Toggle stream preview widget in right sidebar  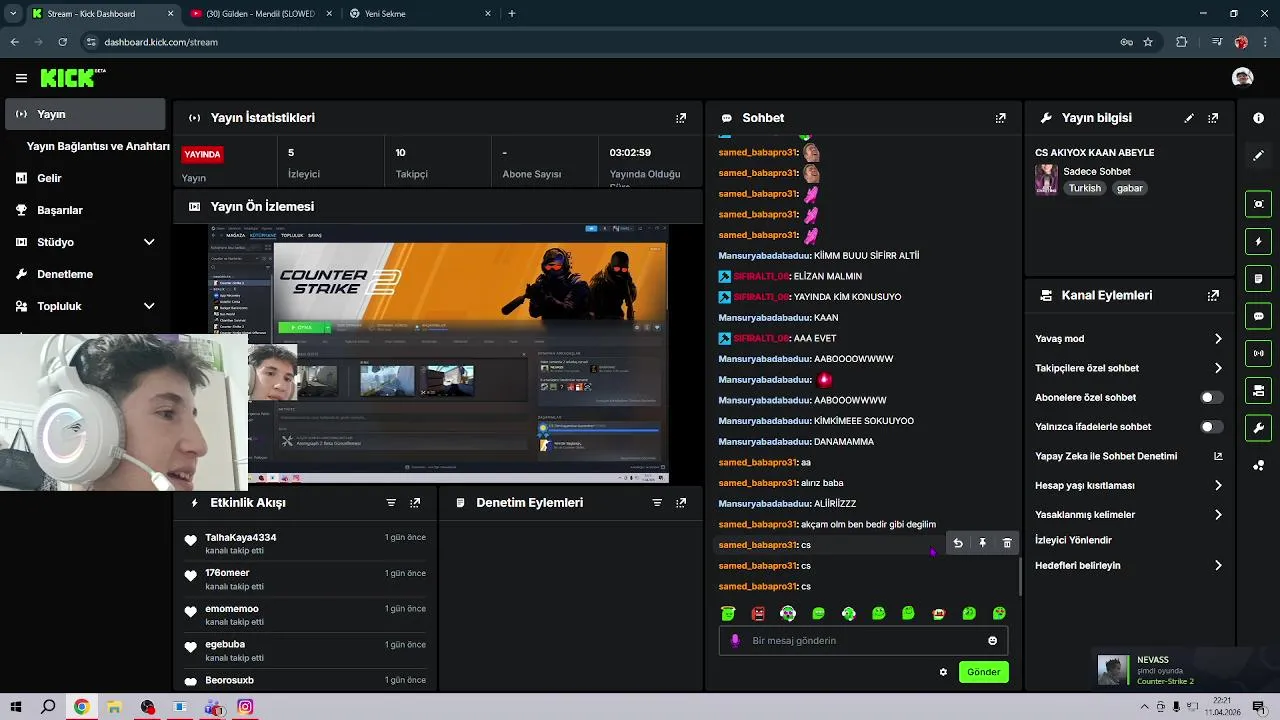pos(1258,204)
